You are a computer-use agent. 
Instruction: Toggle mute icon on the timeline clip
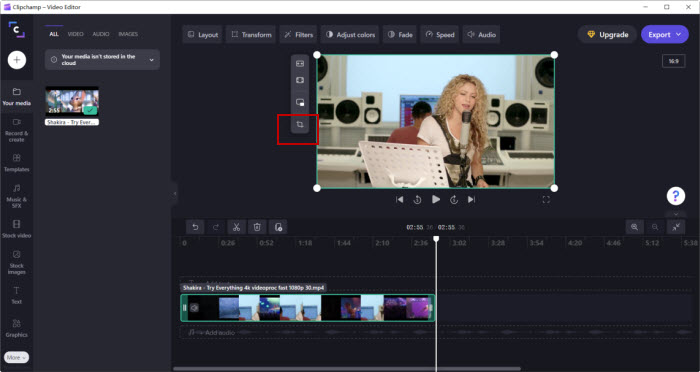[194, 308]
